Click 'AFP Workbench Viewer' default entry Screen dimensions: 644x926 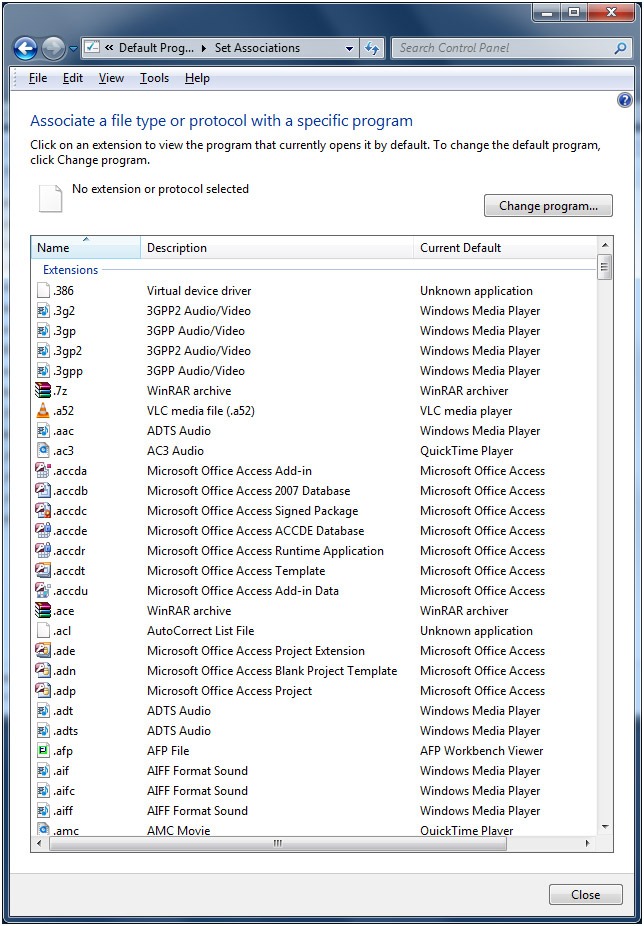(x=482, y=751)
